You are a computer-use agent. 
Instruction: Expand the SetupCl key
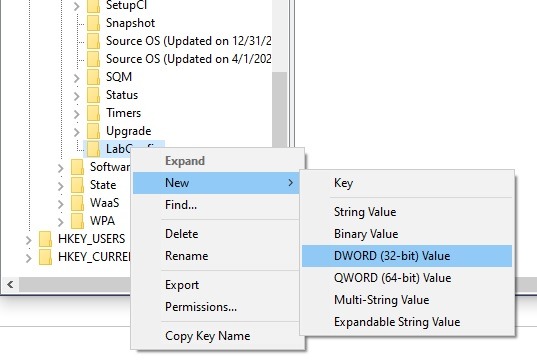pos(76,6)
